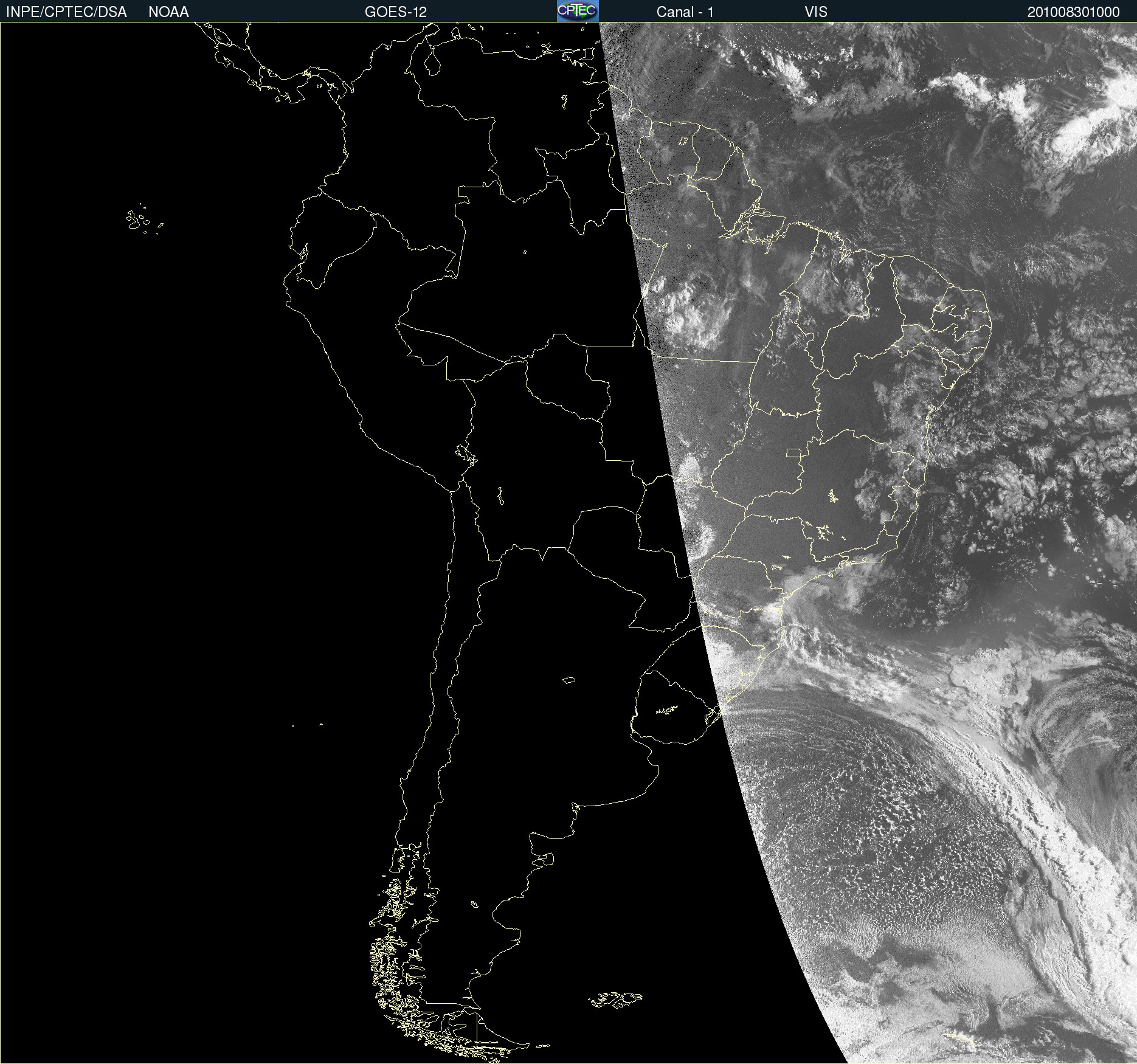Click the 'Canal - 1' header text
This screenshot has width=1137, height=1064.
coord(685,12)
